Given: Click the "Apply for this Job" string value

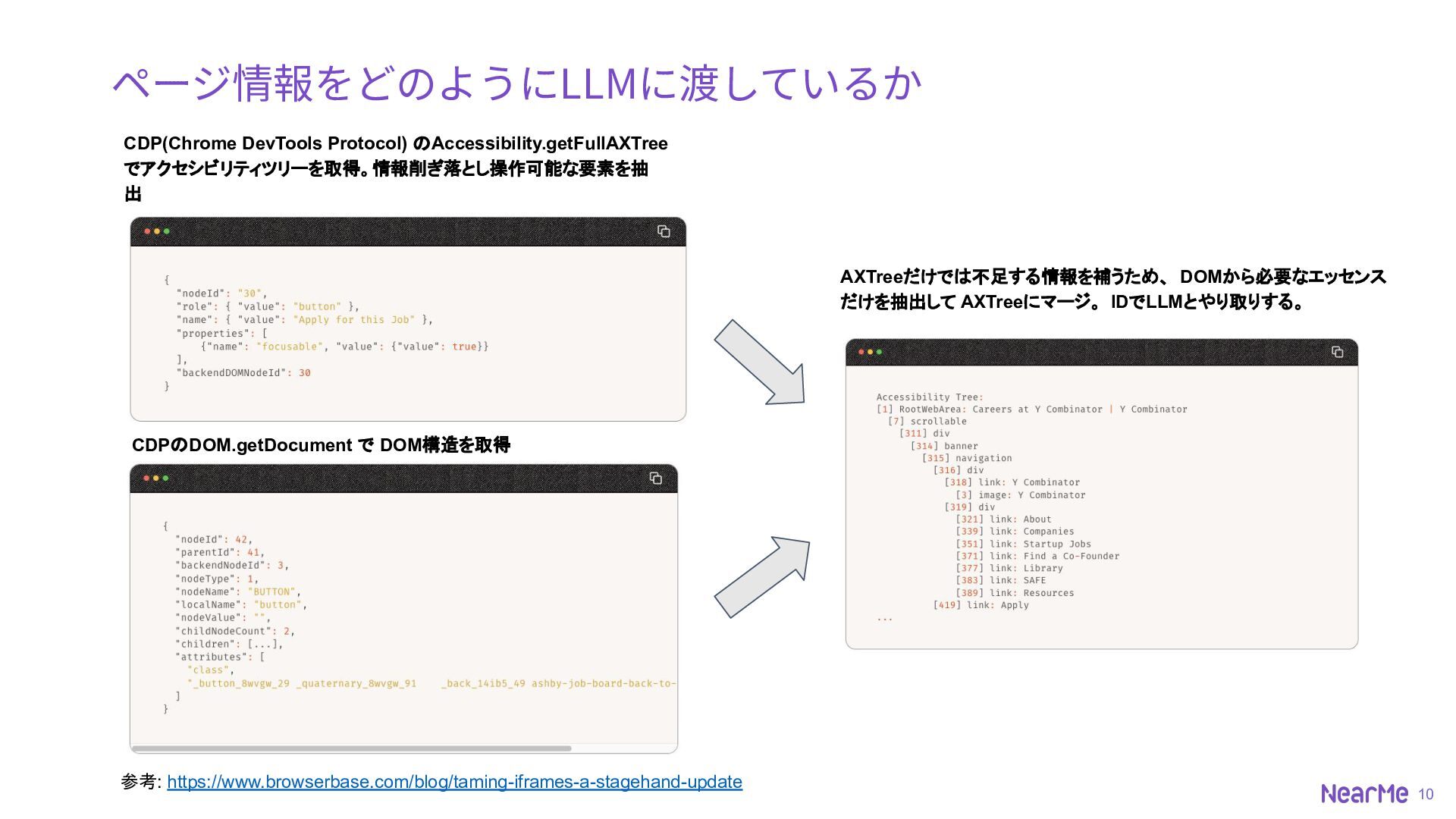Looking at the screenshot, I should point(353,320).
